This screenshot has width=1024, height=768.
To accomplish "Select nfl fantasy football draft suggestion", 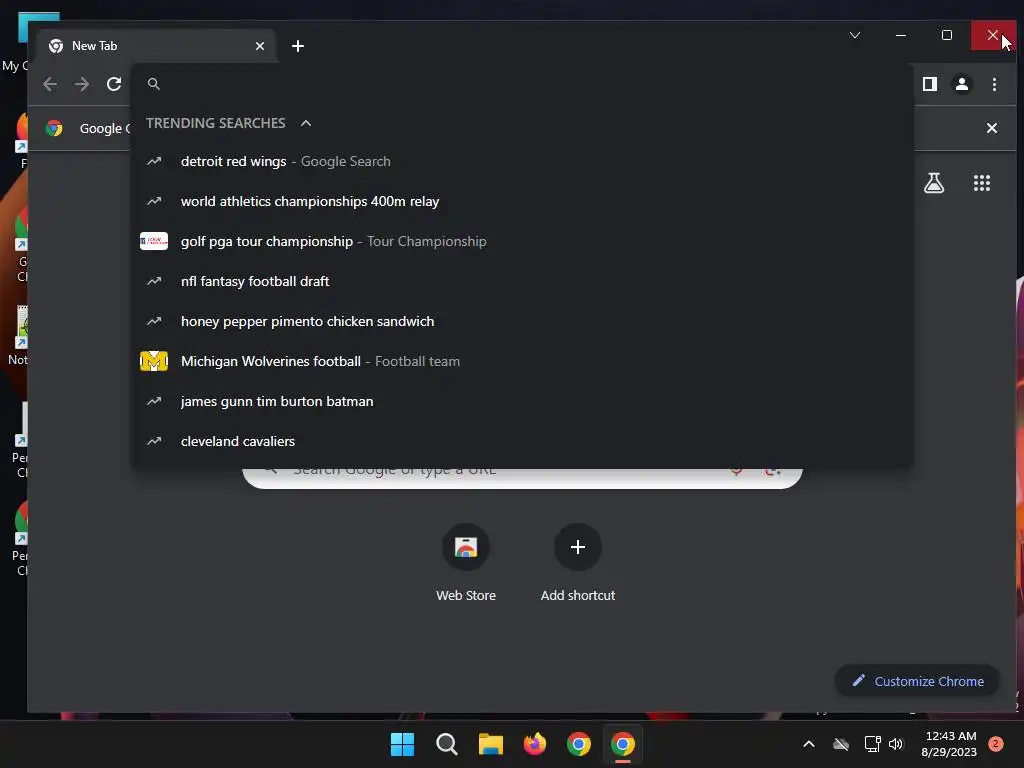I will point(522,281).
